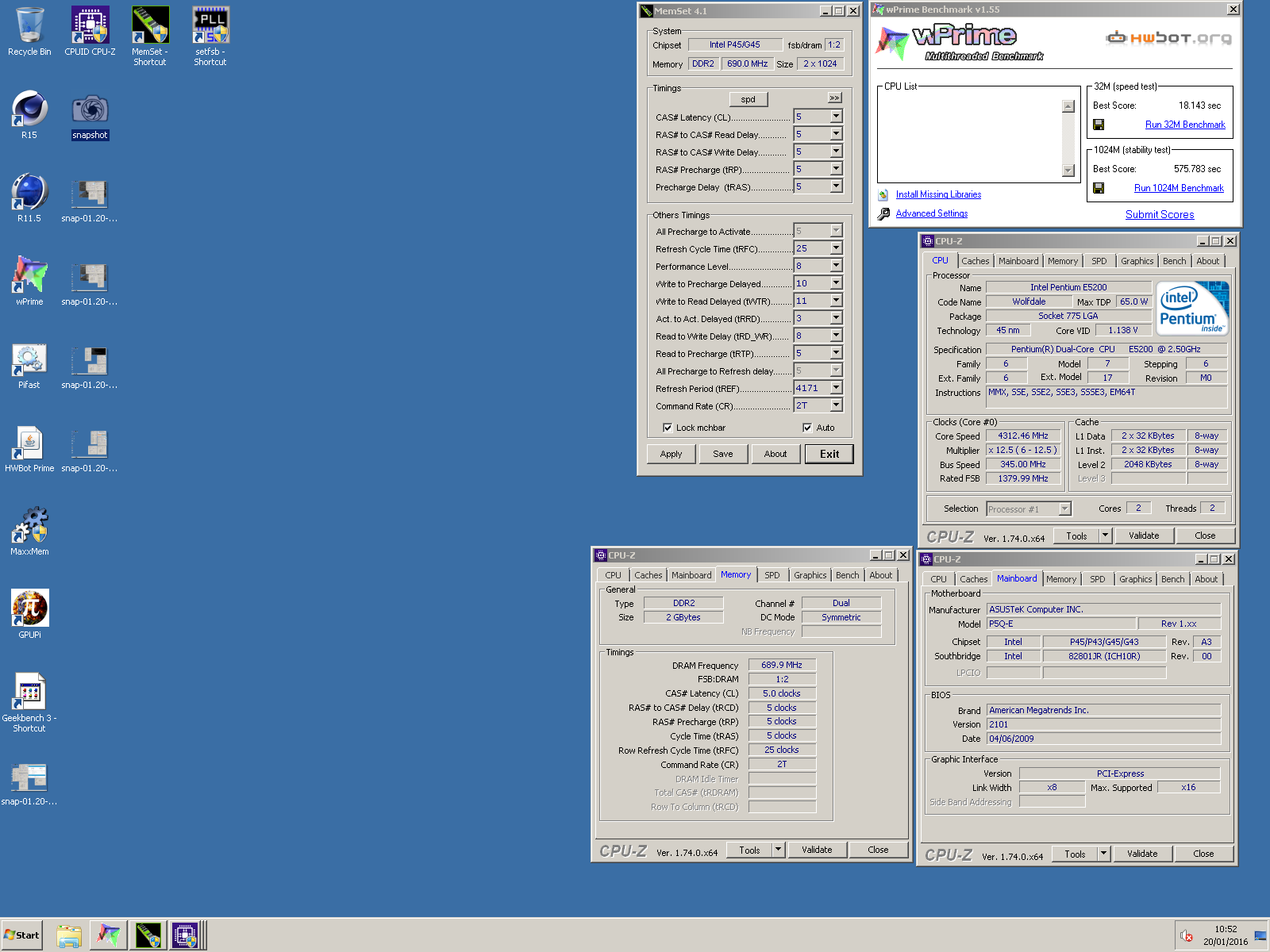Open the Pifast desktop icon
The image size is (1270, 952).
click(x=29, y=365)
